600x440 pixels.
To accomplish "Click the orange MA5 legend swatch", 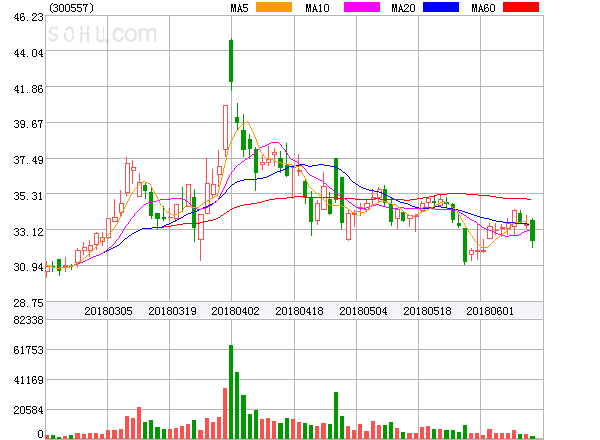I will [274, 7].
